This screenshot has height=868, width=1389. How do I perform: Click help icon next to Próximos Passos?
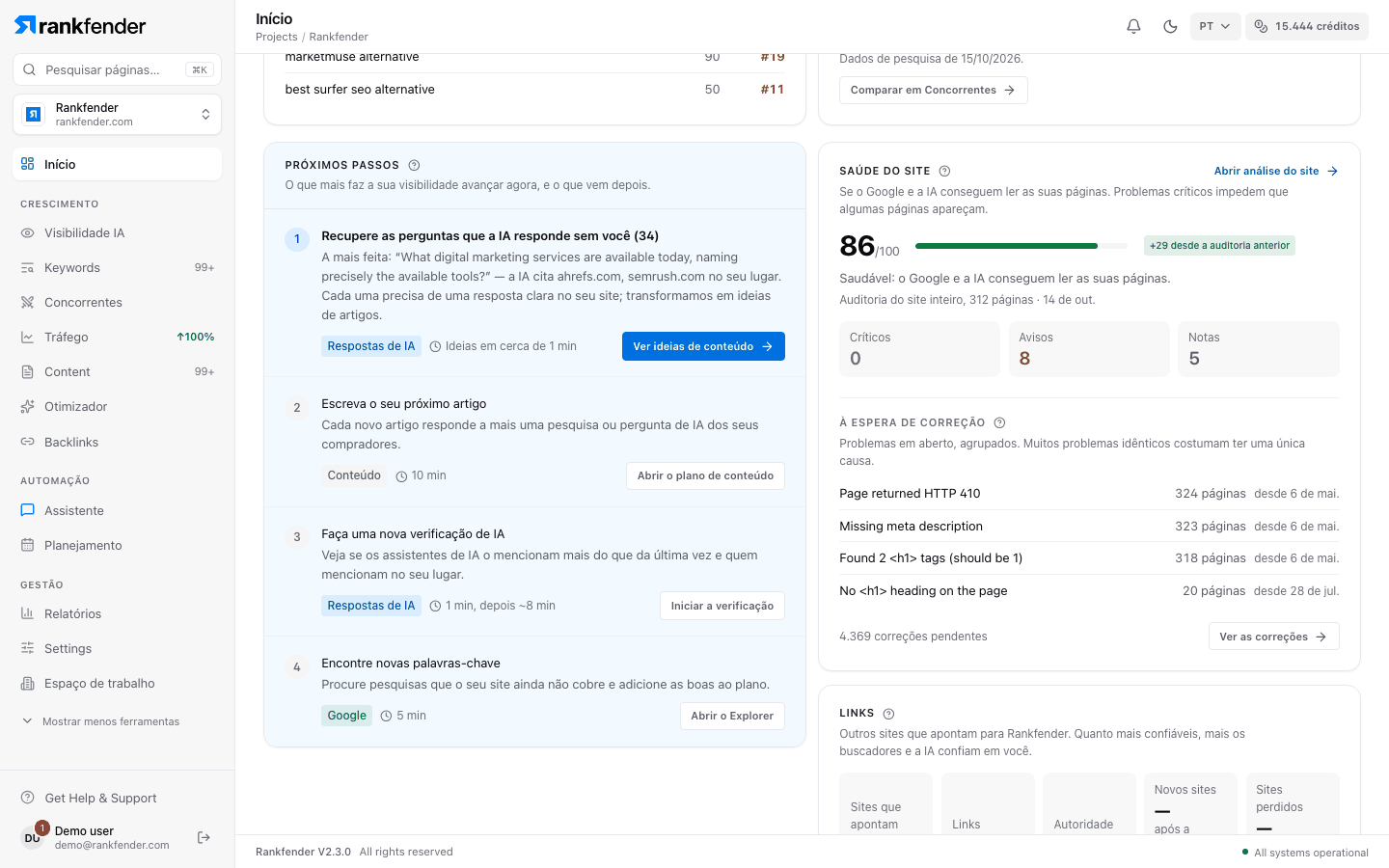[x=414, y=165]
